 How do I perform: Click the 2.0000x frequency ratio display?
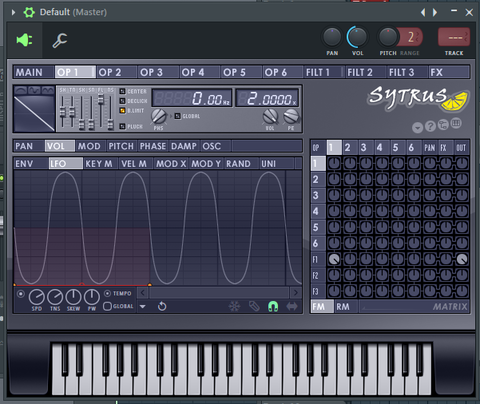coord(267,98)
